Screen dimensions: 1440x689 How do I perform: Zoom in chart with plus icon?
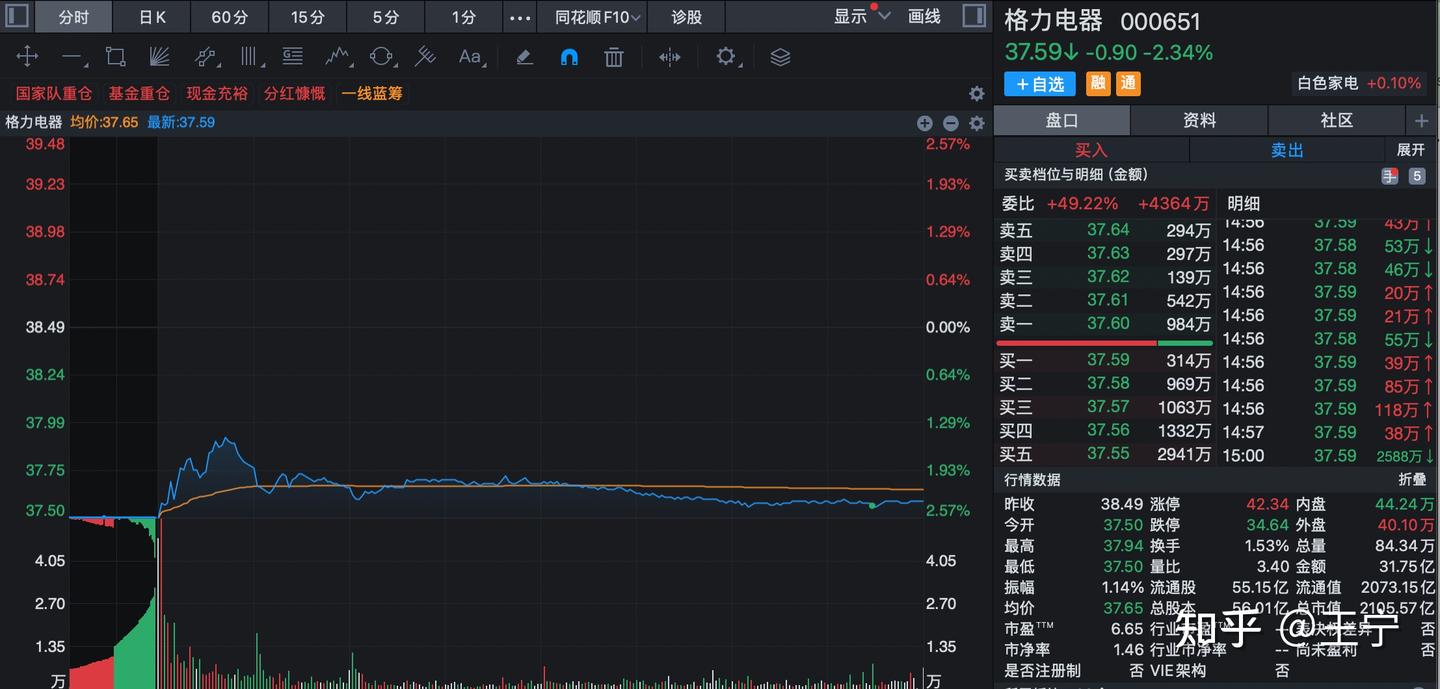925,123
